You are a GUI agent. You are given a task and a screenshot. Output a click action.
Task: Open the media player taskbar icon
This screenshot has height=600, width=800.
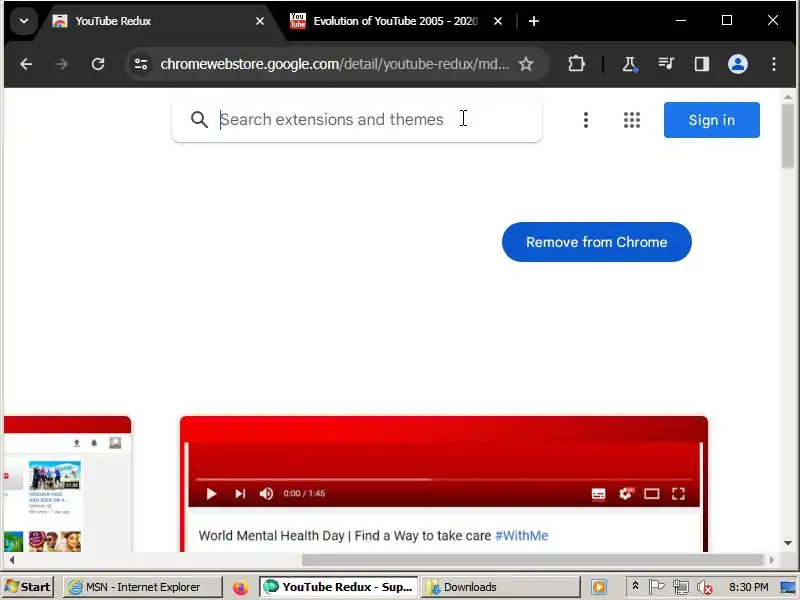(x=599, y=587)
